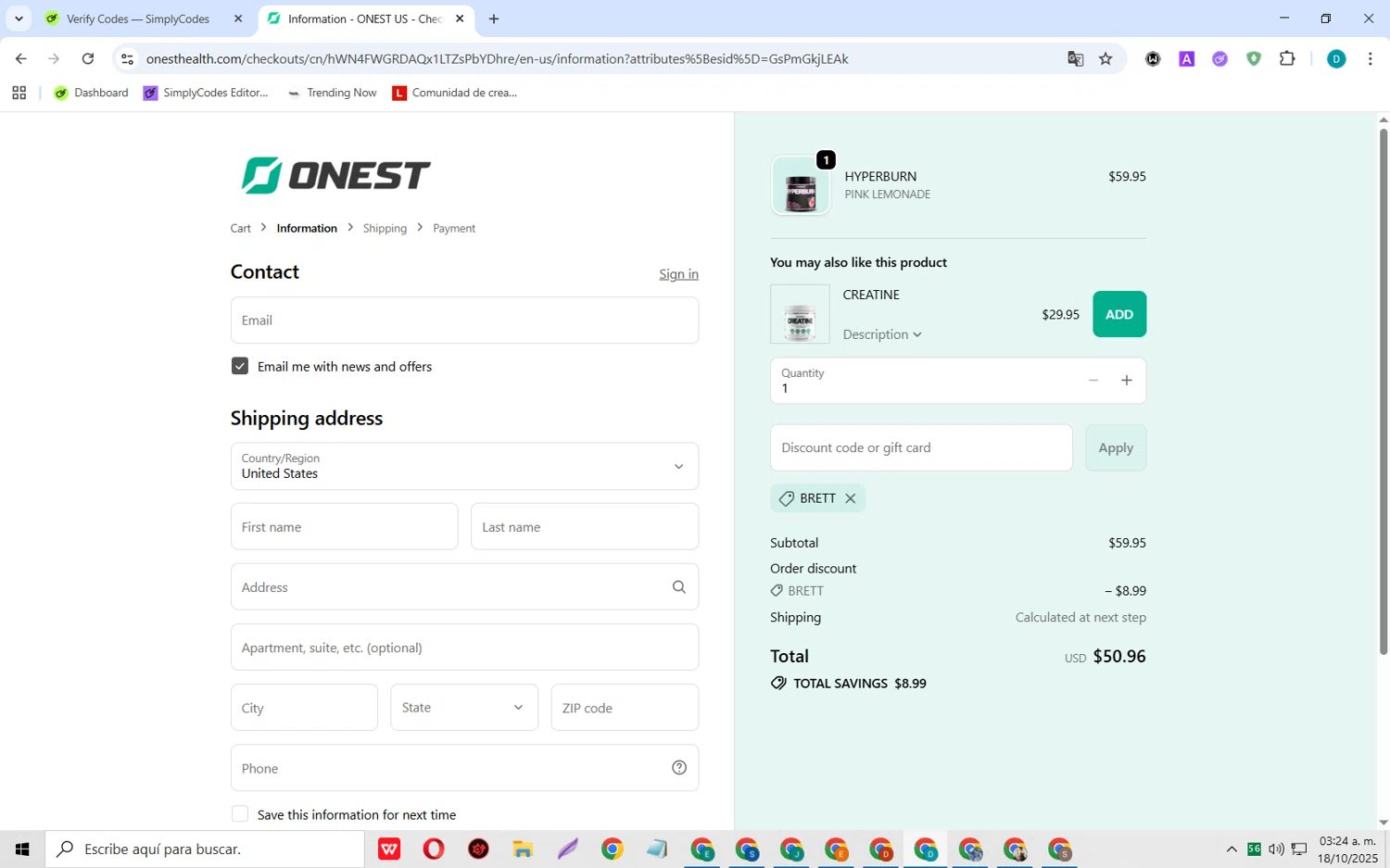Open File Explorer from the taskbar
Screen dimensions: 1390x868
tap(523, 849)
